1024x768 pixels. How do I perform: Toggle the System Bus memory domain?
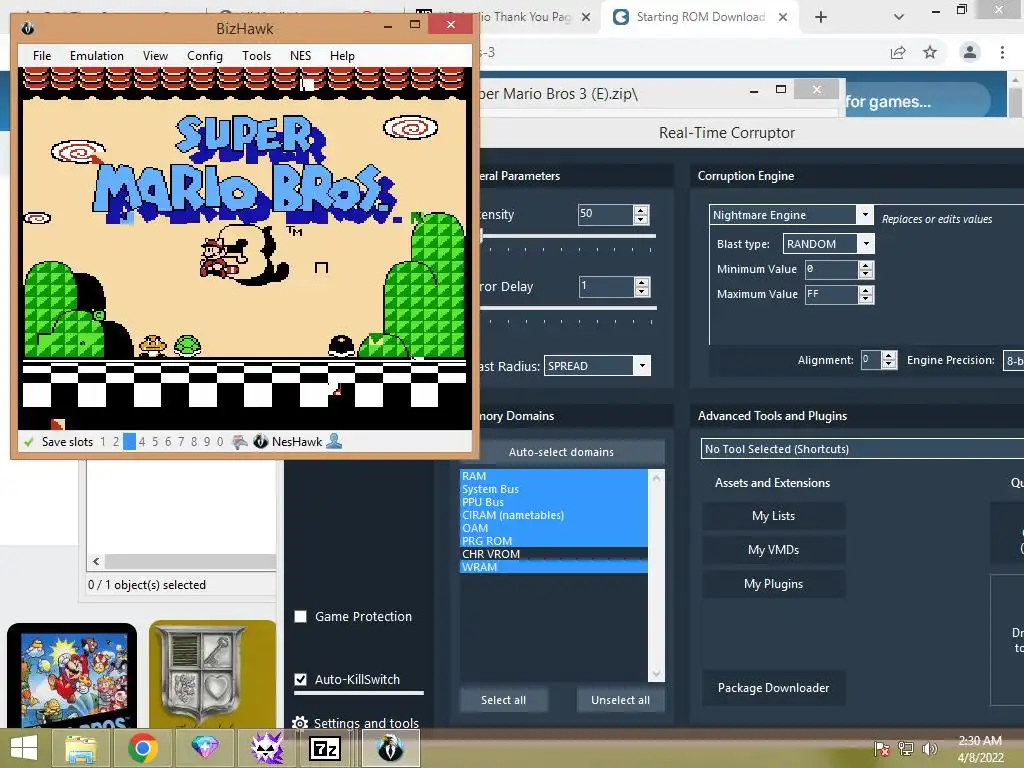pyautogui.click(x=554, y=489)
